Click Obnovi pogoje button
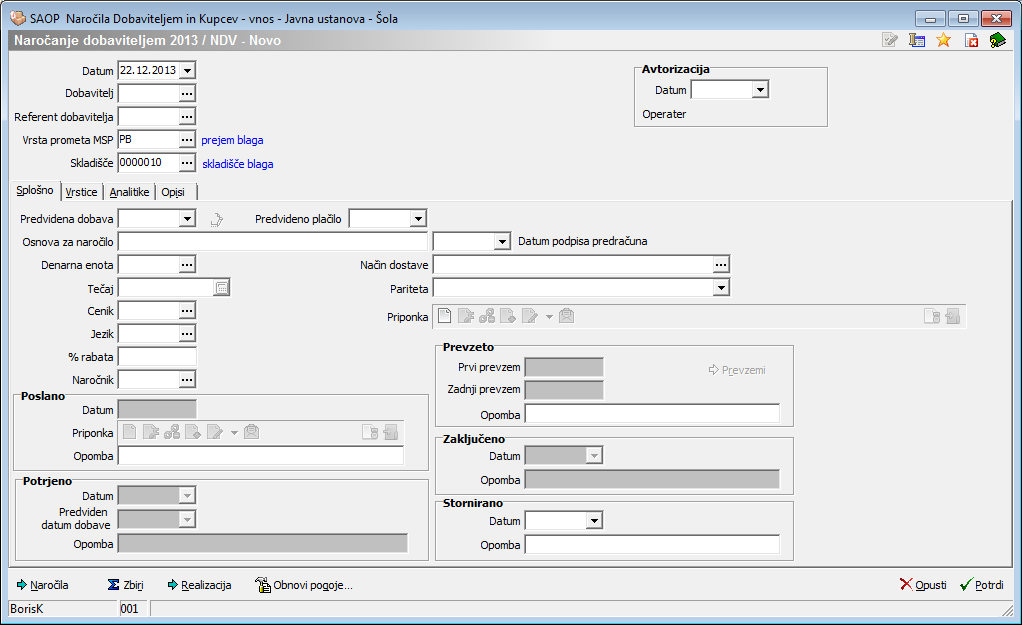The height and width of the screenshot is (625, 1022). tap(304, 585)
